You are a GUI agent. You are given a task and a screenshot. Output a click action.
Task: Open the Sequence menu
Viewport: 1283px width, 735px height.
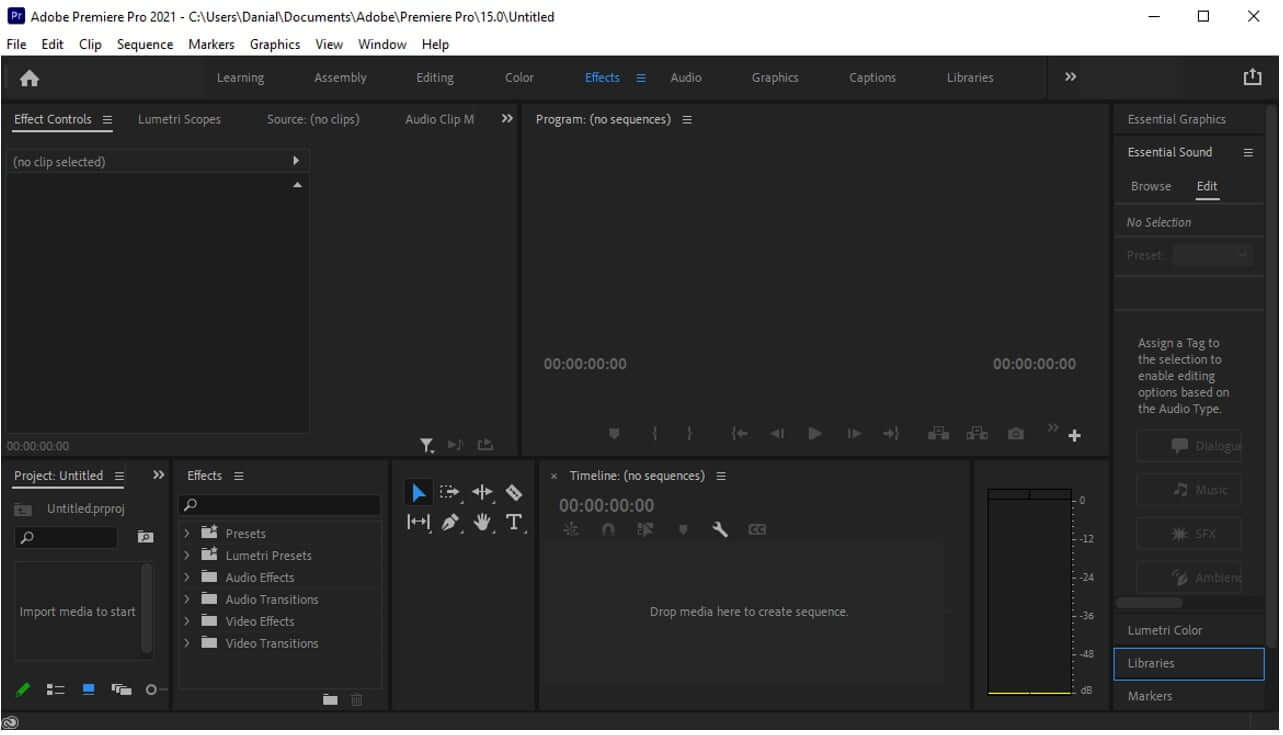(145, 44)
